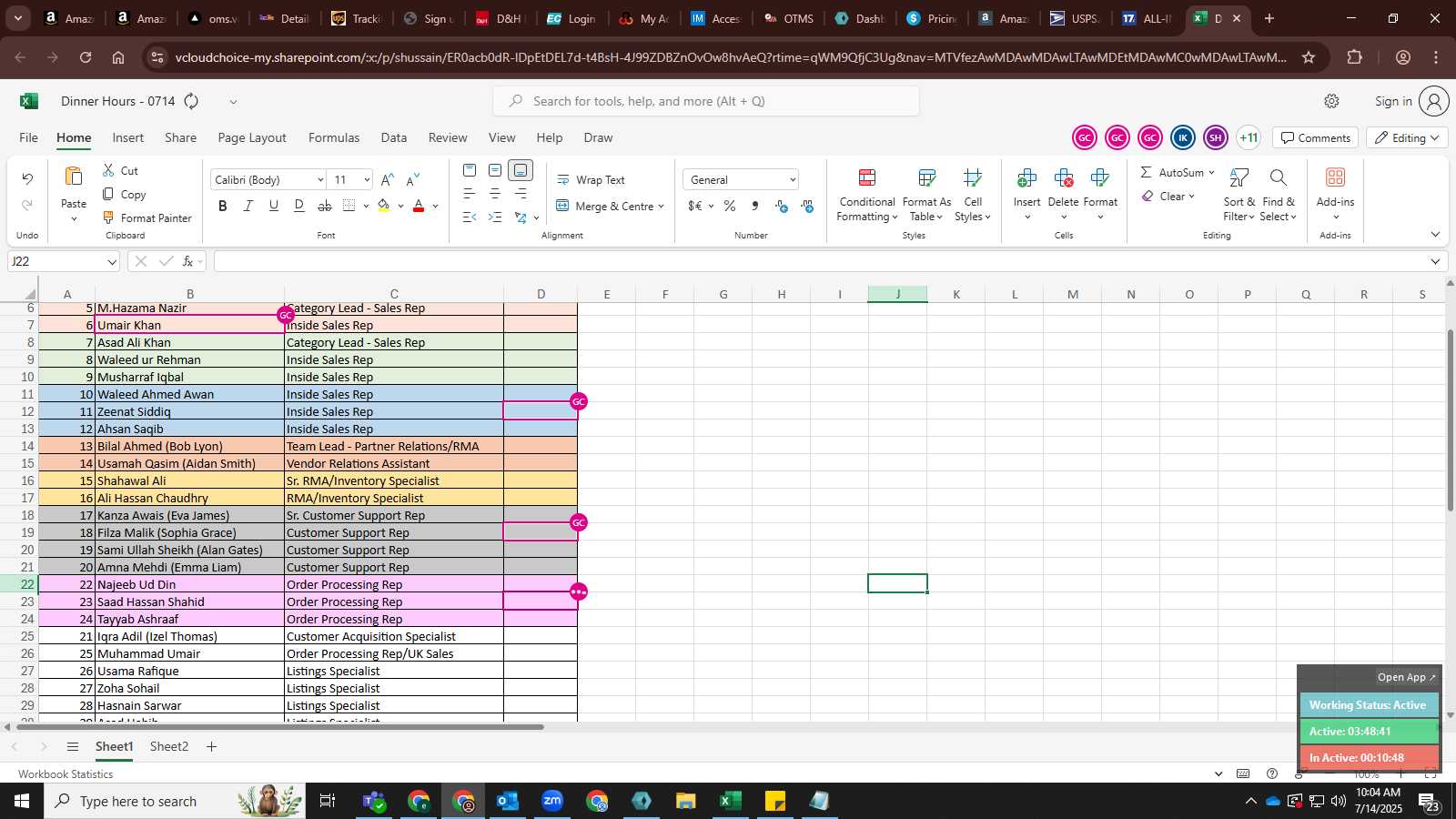Image resolution: width=1456 pixels, height=819 pixels.
Task: Apply percent style format
Action: coord(730,207)
